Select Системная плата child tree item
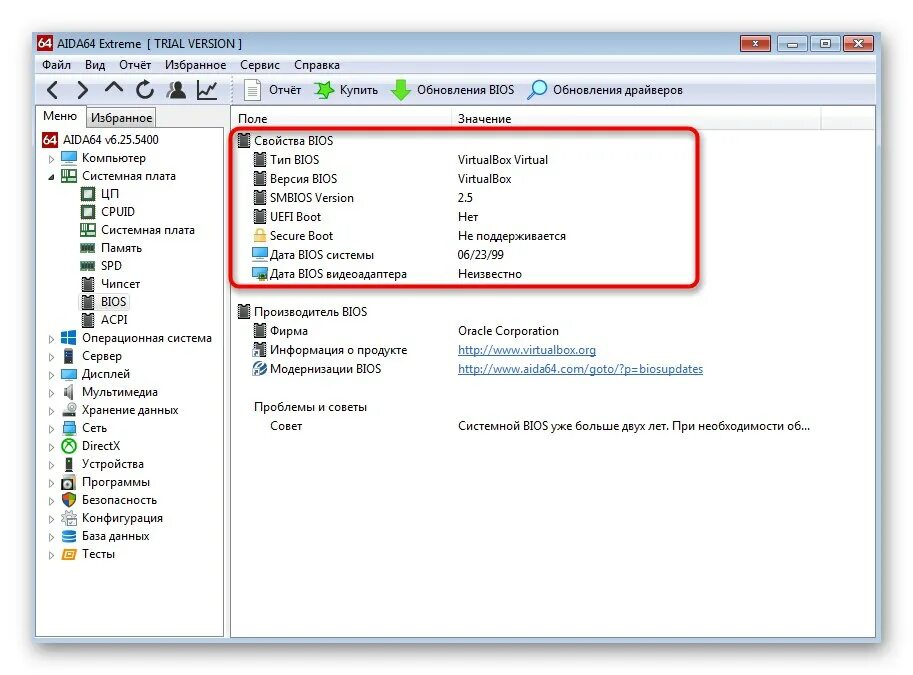This screenshot has width=913, height=675. (147, 230)
